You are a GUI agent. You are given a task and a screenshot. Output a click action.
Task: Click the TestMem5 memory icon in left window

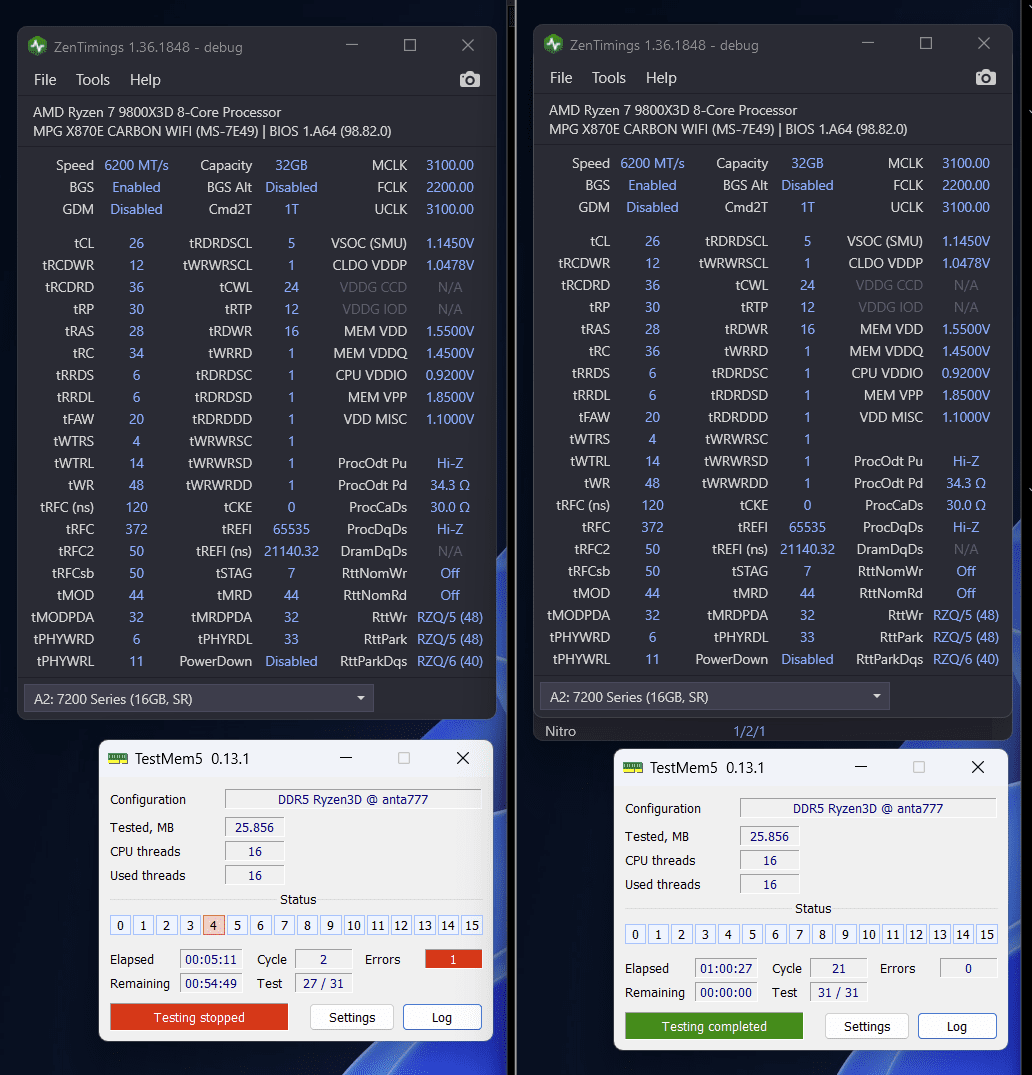pos(118,758)
